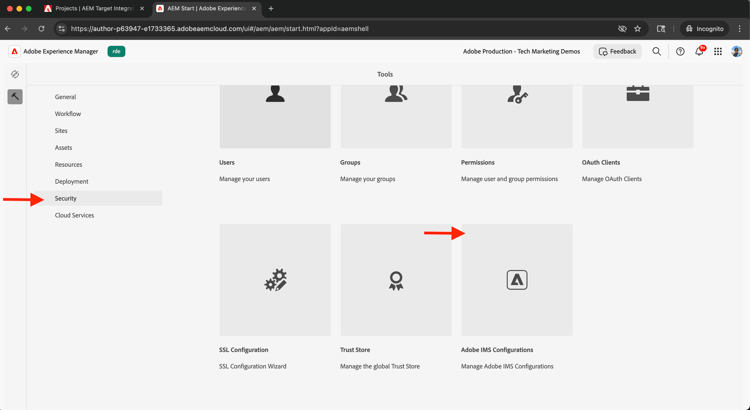Click 'Manage OAuth Clients' description

[x=612, y=179]
